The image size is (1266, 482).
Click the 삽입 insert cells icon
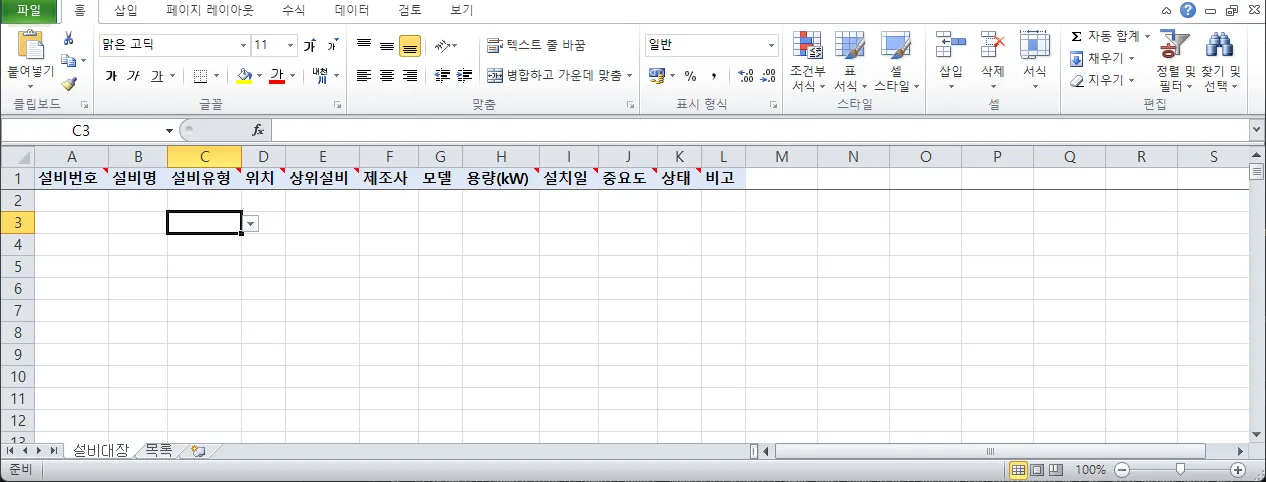950,46
